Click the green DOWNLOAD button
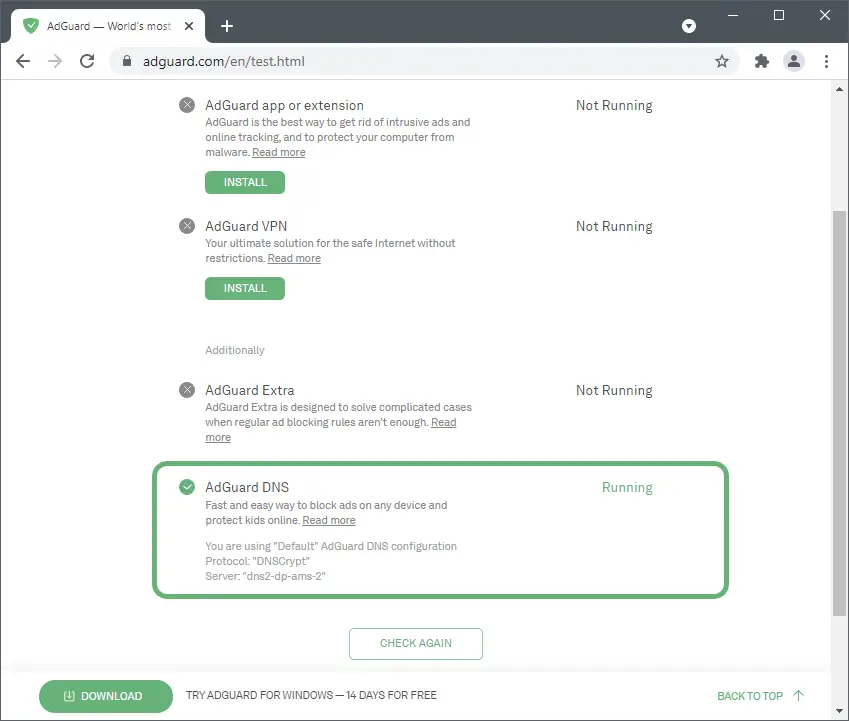The width and height of the screenshot is (849, 721). pyautogui.click(x=106, y=696)
